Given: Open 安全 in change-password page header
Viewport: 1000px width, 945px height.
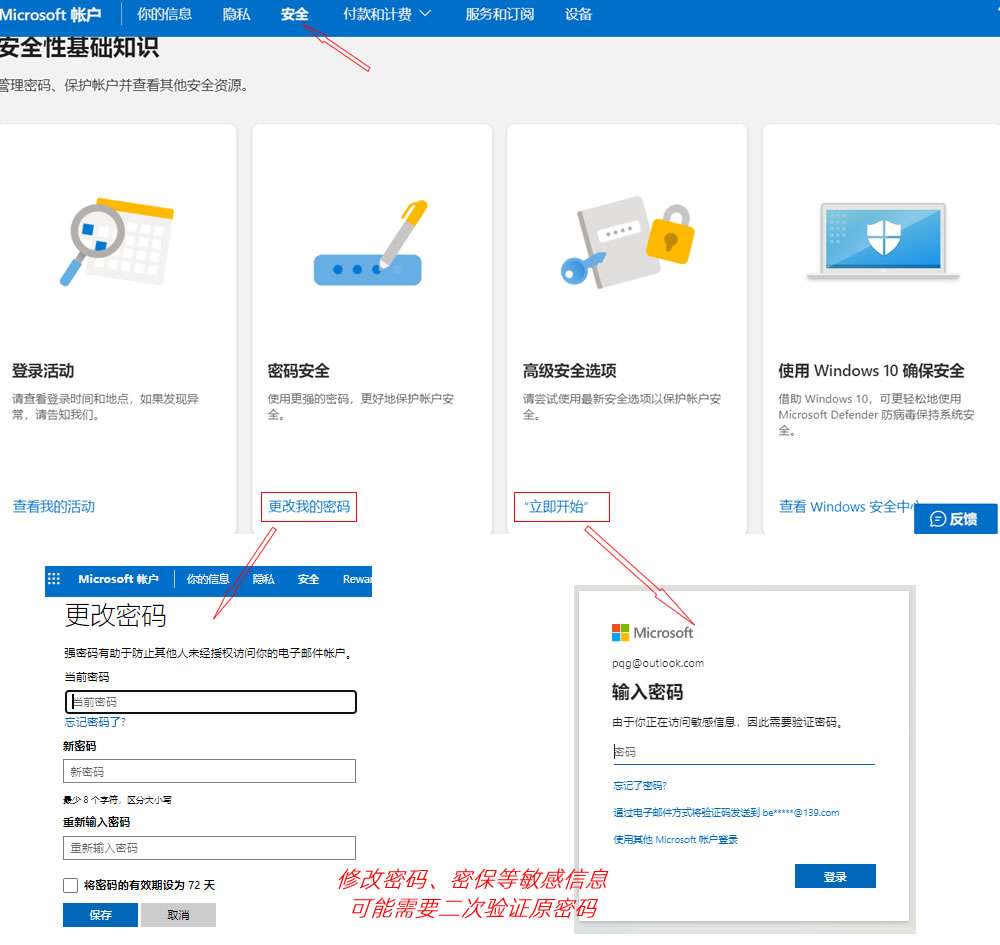Looking at the screenshot, I should (x=308, y=579).
